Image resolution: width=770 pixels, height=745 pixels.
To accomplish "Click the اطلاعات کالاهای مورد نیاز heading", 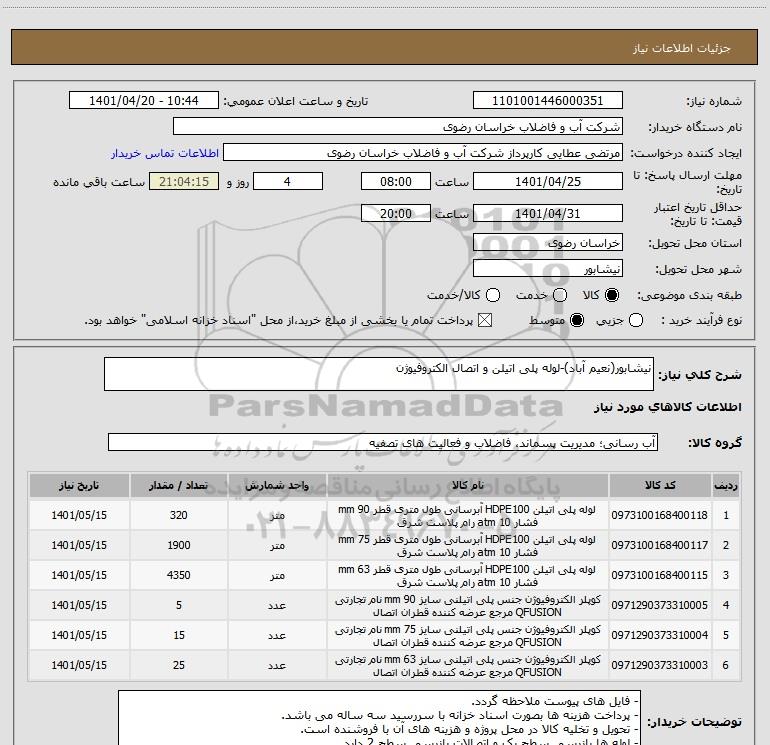I will tap(667, 407).
